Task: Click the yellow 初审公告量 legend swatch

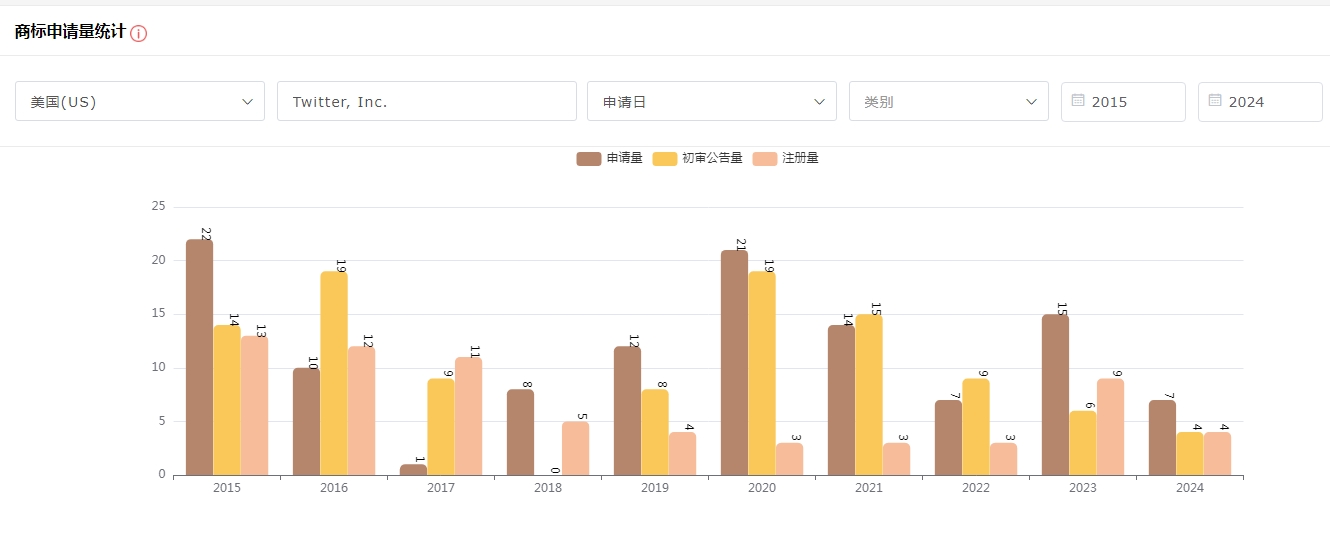Action: [x=665, y=158]
